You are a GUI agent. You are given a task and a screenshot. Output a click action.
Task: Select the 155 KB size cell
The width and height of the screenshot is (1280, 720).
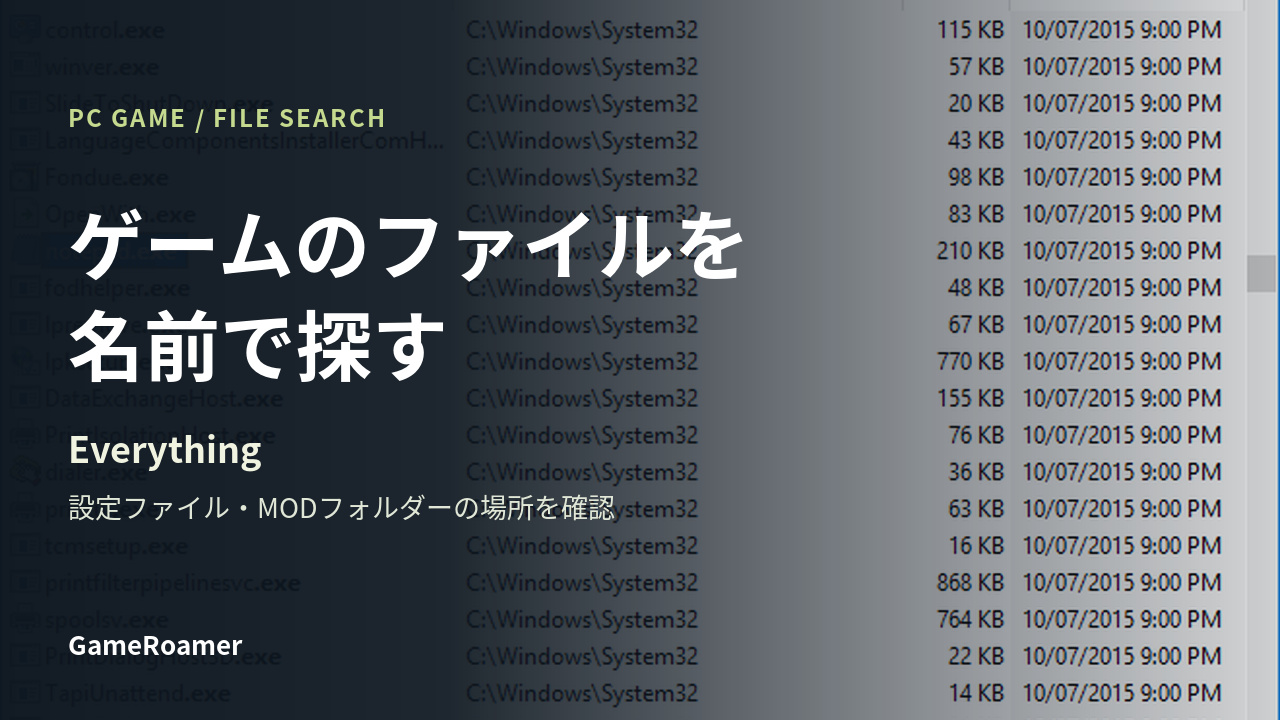tap(970, 399)
